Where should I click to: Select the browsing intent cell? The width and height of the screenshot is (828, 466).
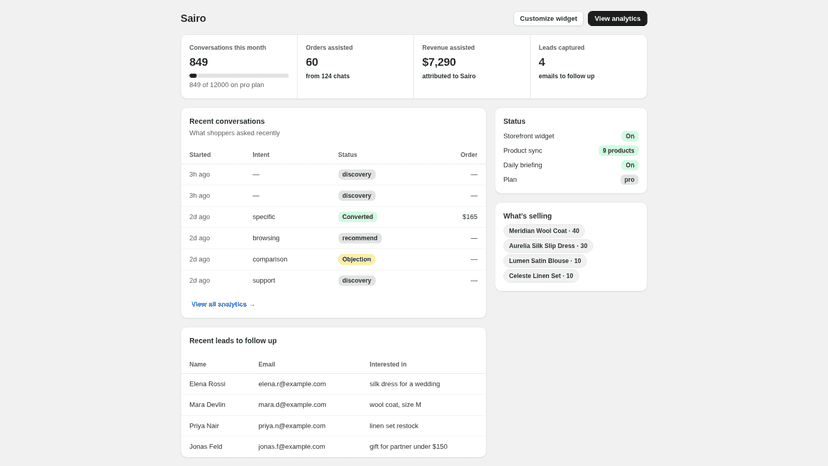pos(266,238)
